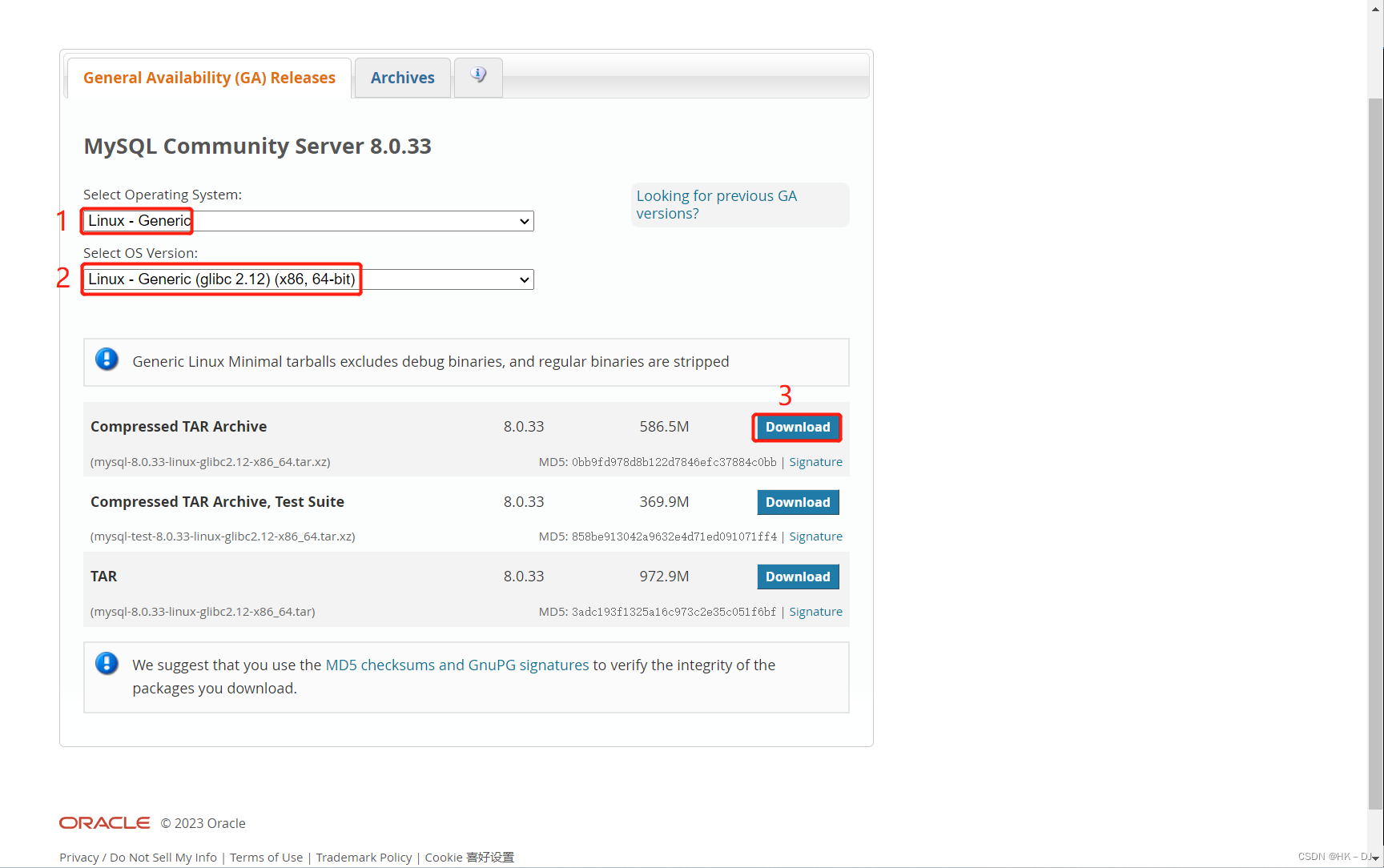Open the Signature link for Compressed TAR Archive
This screenshot has height=868, width=1384.
(815, 461)
